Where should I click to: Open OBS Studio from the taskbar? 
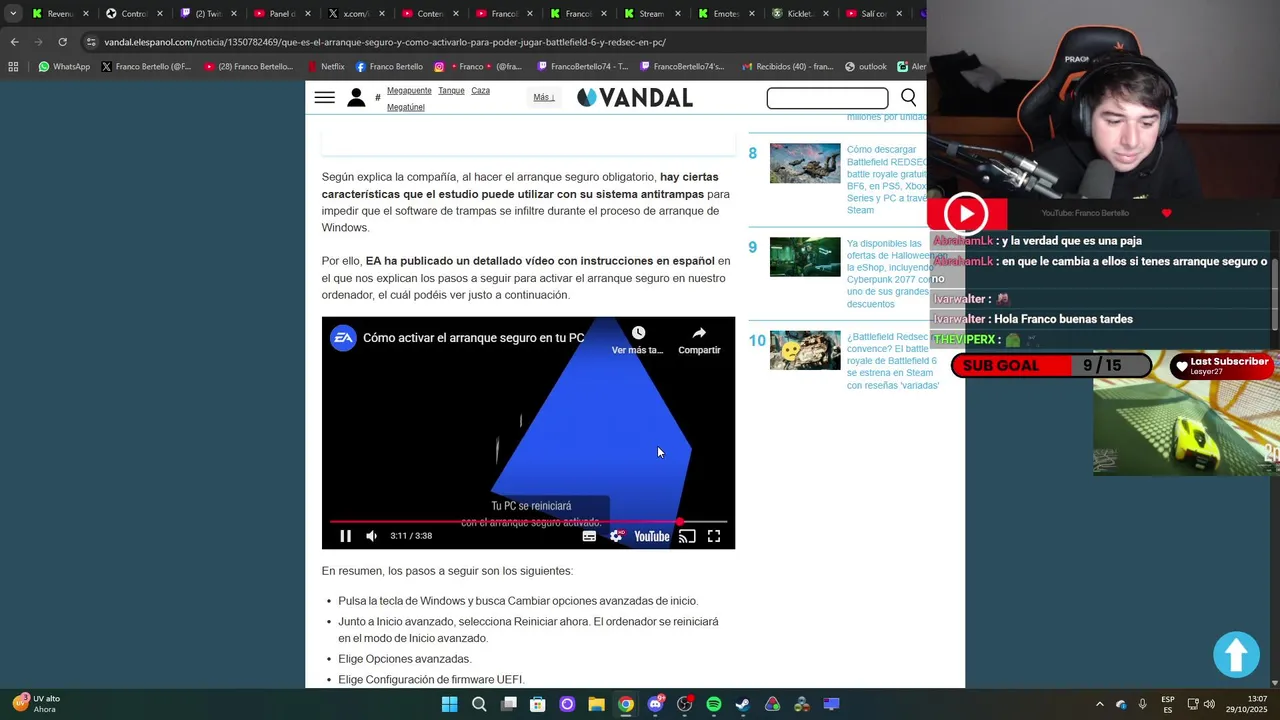point(684,704)
